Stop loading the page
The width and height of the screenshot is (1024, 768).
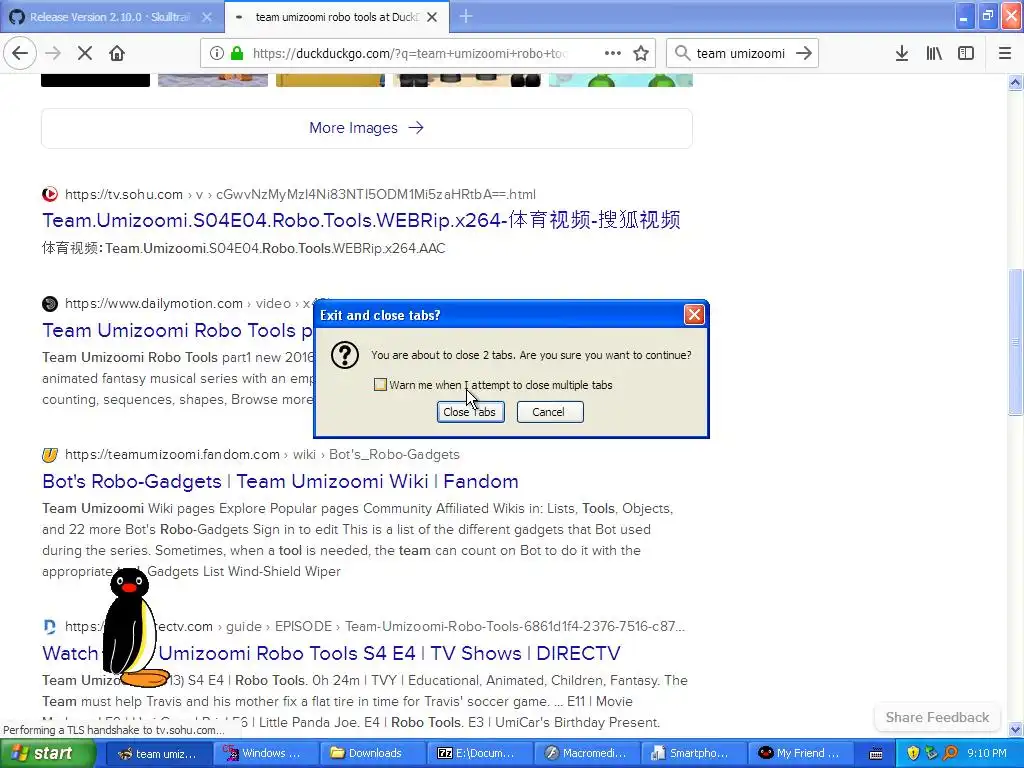pyautogui.click(x=85, y=54)
